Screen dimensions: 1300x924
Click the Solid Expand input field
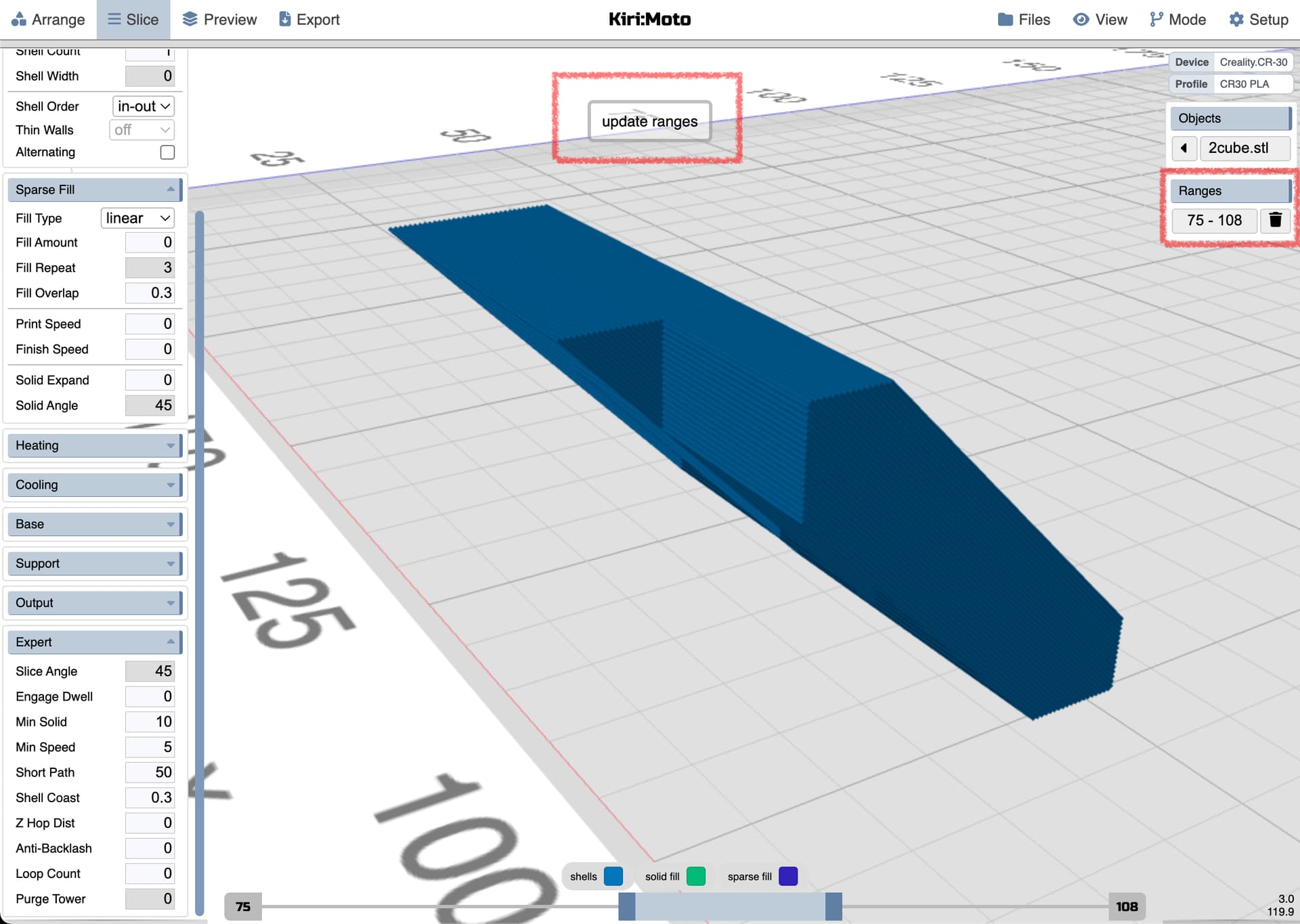[150, 380]
